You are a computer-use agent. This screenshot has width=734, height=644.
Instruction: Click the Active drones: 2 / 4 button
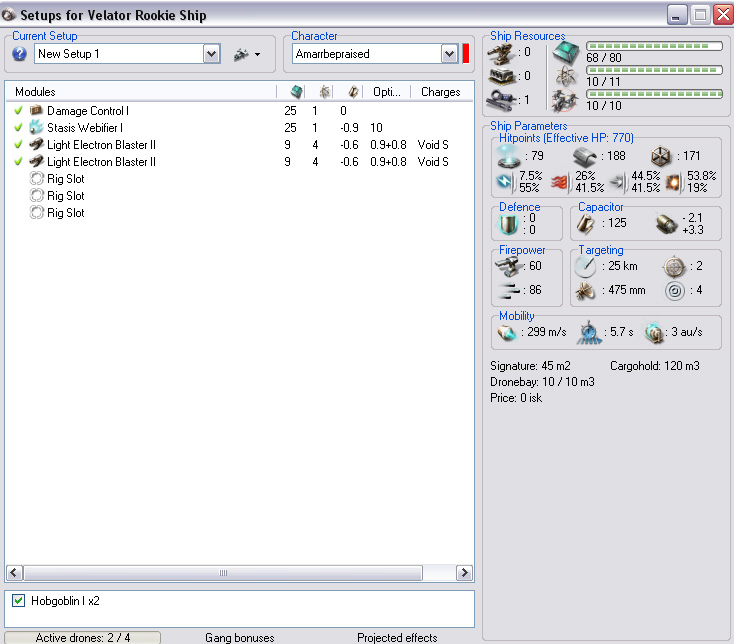coord(83,638)
